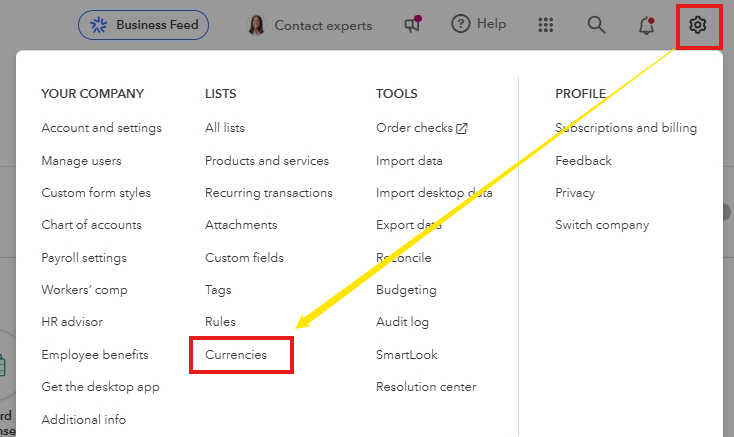The height and width of the screenshot is (437, 734).
Task: Click the settings gear icon
Action: tap(698, 25)
